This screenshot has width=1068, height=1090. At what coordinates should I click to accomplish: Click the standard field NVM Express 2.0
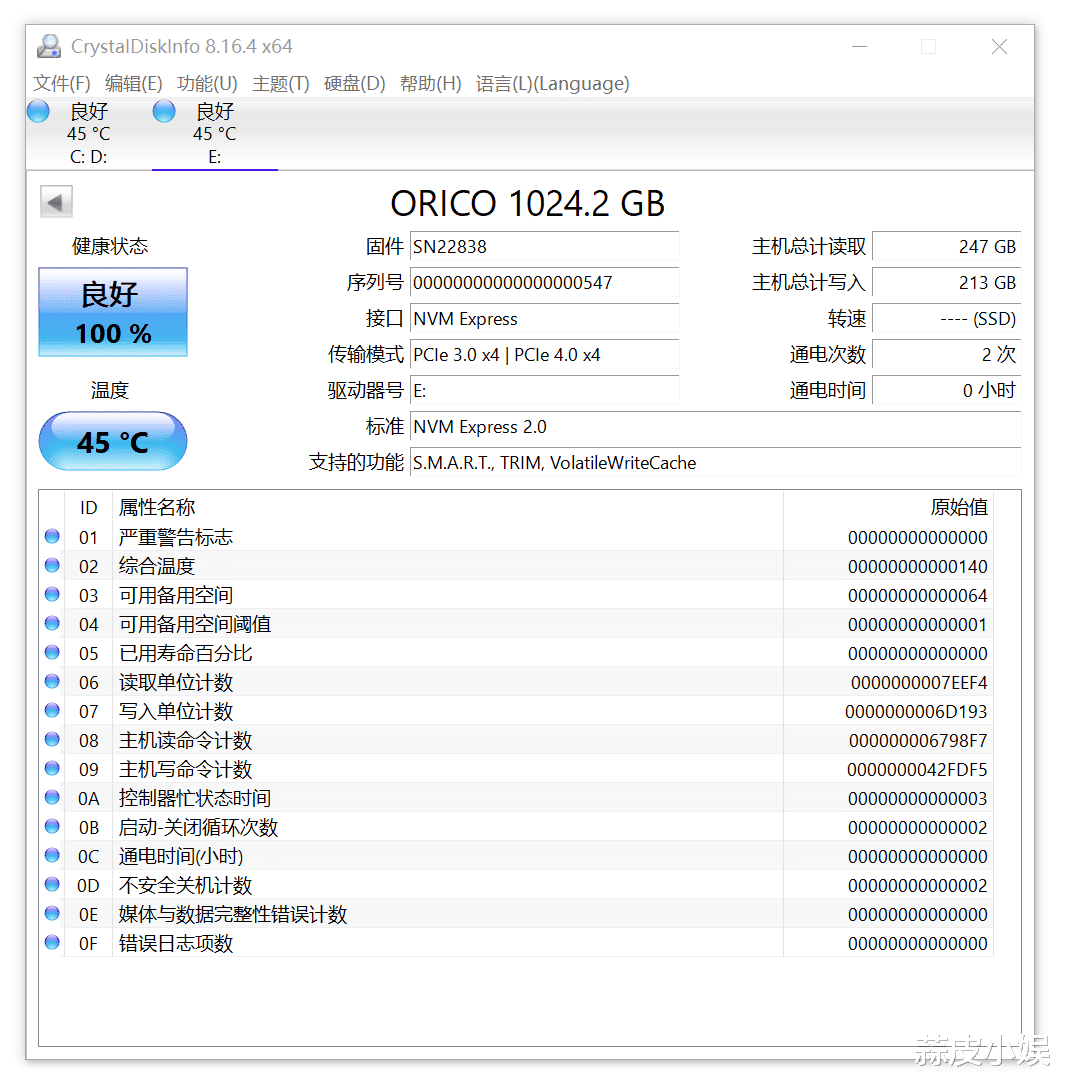pyautogui.click(x=715, y=427)
